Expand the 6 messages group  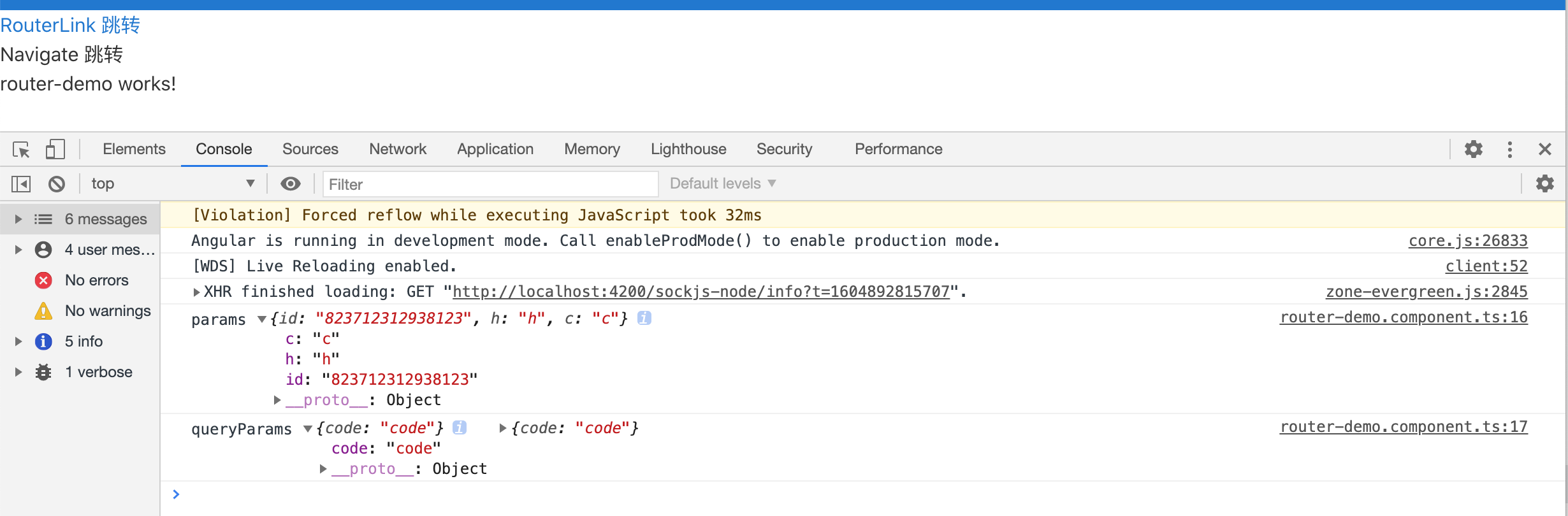pyautogui.click(x=18, y=219)
